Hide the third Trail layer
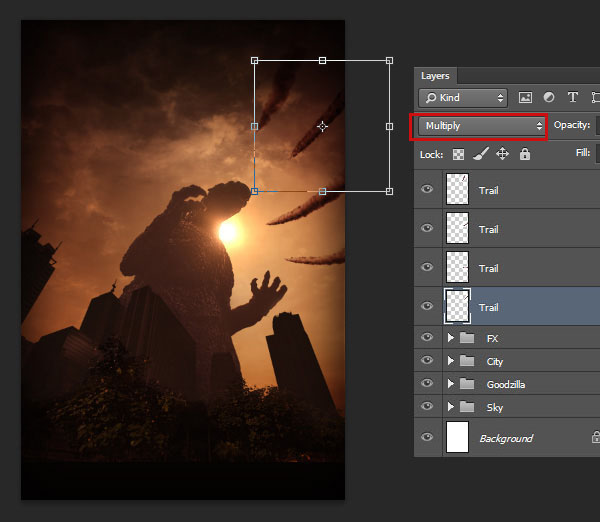600x522 pixels. (427, 267)
